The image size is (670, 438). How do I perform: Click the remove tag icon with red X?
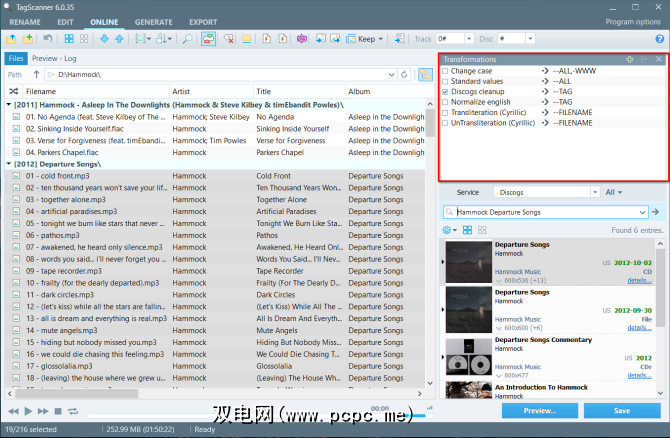(x=229, y=39)
